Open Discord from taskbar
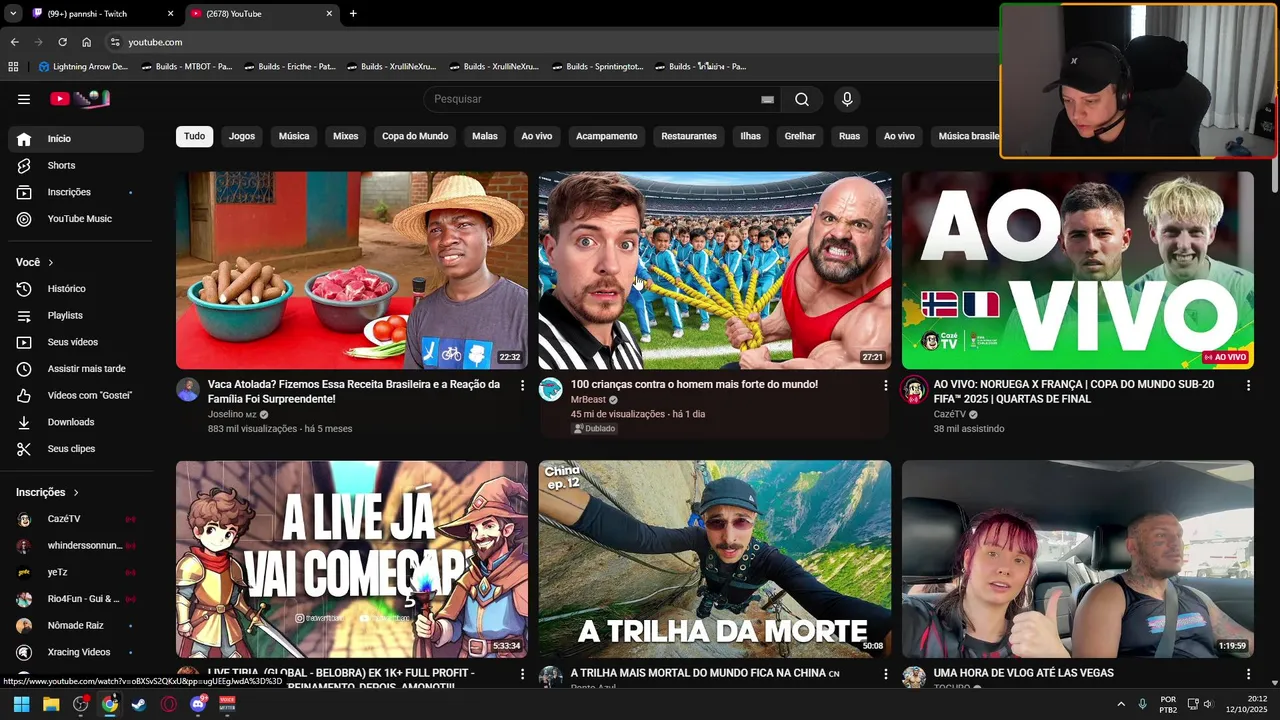The image size is (1280, 720). (x=198, y=704)
